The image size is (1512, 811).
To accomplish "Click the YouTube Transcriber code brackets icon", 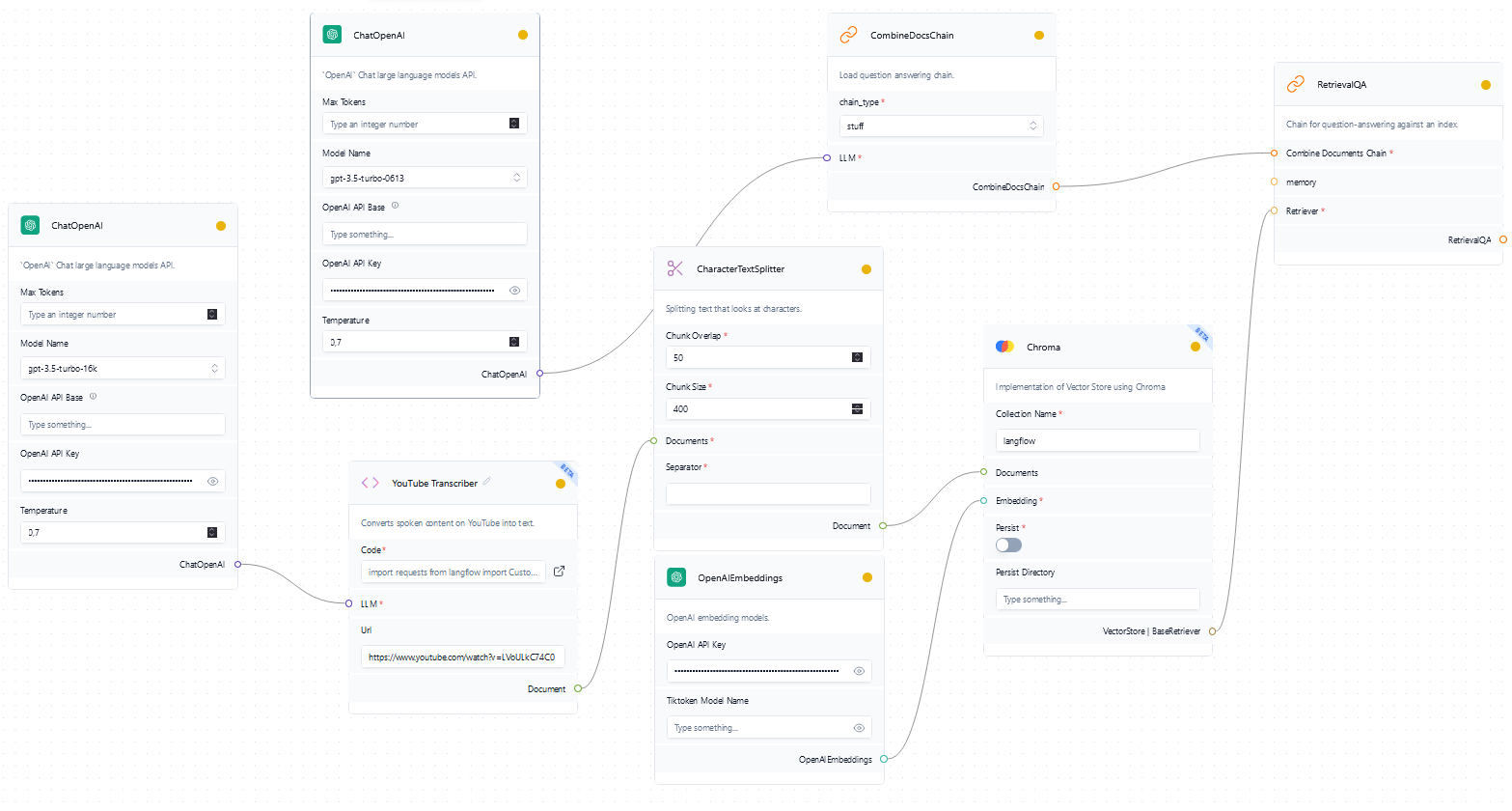I will coord(370,483).
